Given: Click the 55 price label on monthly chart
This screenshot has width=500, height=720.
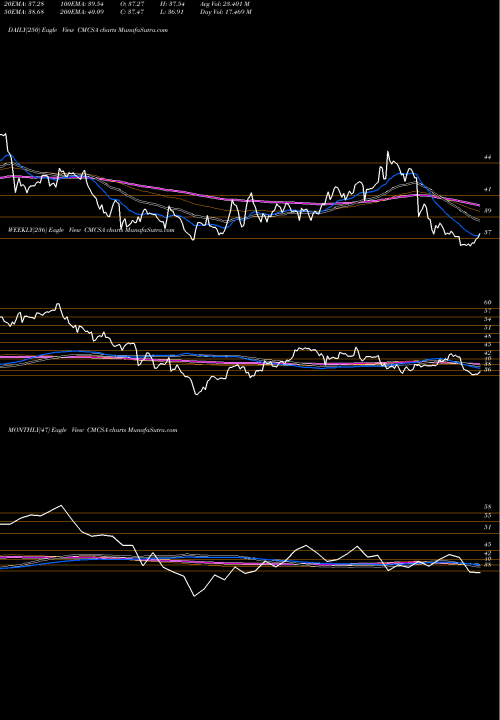Looking at the screenshot, I should point(488,516).
